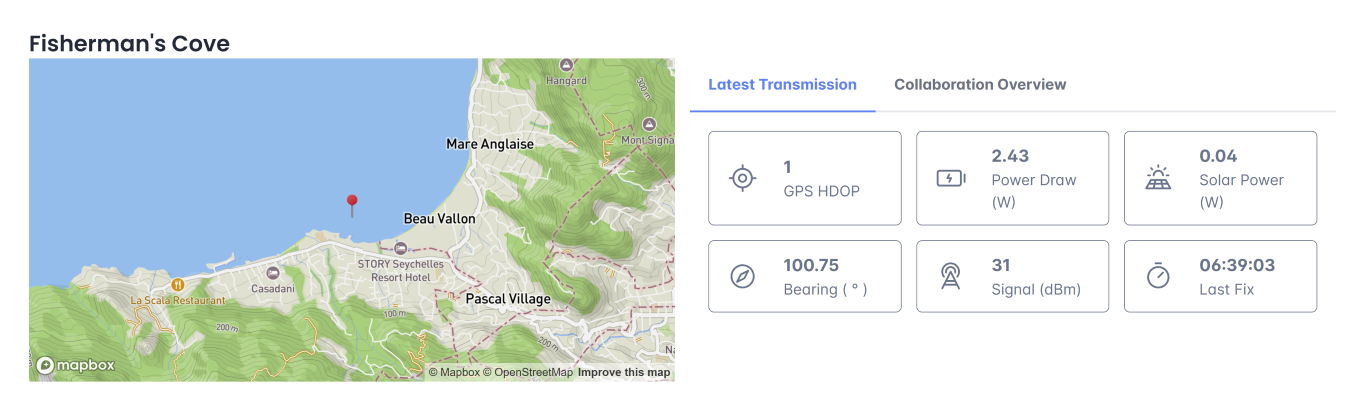1366x411 pixels.
Task: Click the Fisherman's Cove heading
Action: (x=129, y=44)
